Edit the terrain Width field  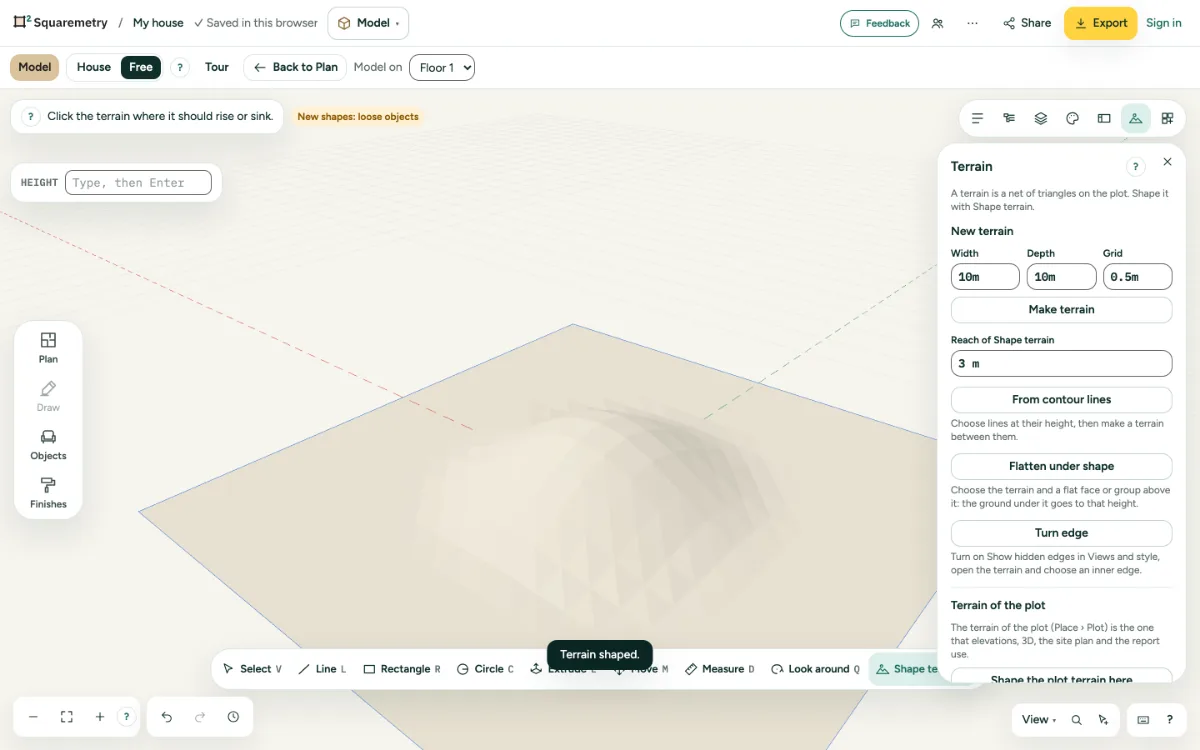click(x=985, y=277)
